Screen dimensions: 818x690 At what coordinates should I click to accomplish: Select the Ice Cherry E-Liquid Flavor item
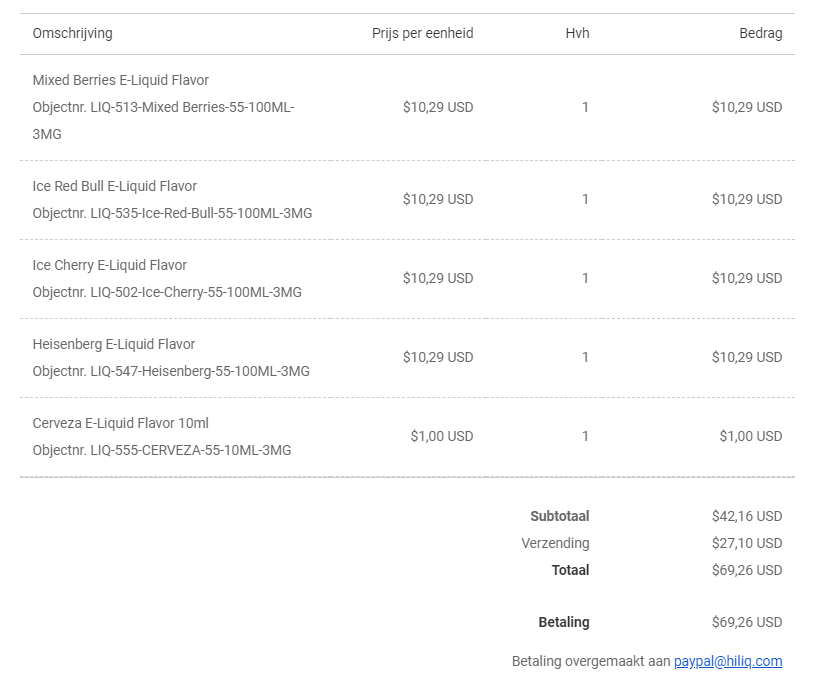tap(110, 265)
